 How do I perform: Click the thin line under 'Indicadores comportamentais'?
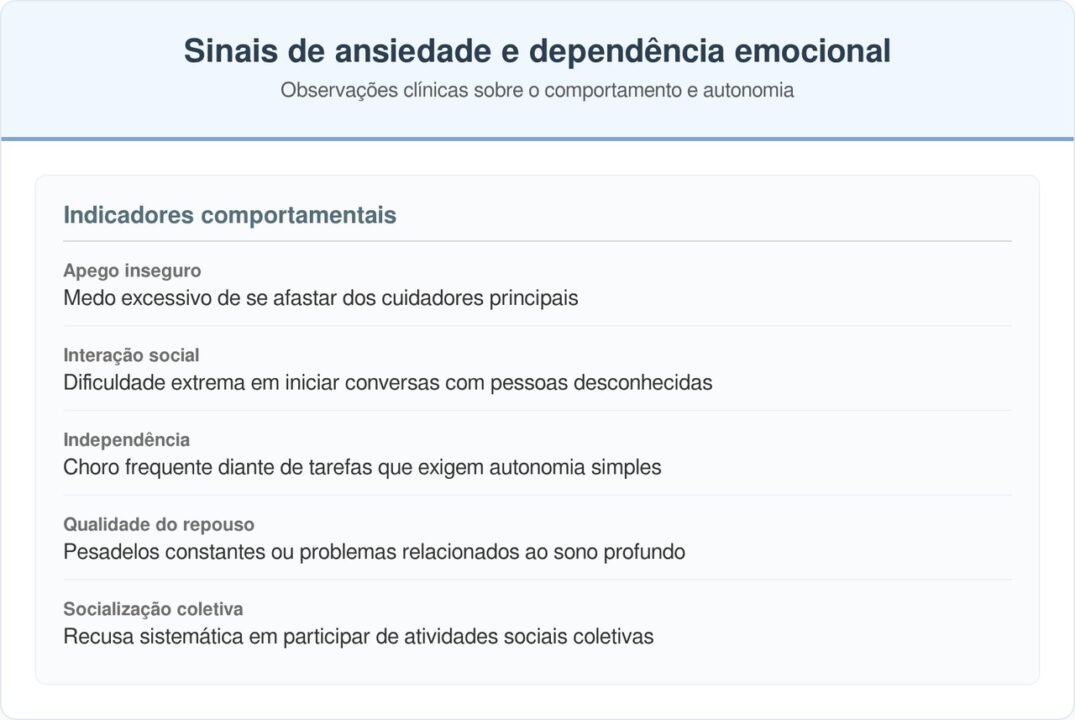coord(537,241)
